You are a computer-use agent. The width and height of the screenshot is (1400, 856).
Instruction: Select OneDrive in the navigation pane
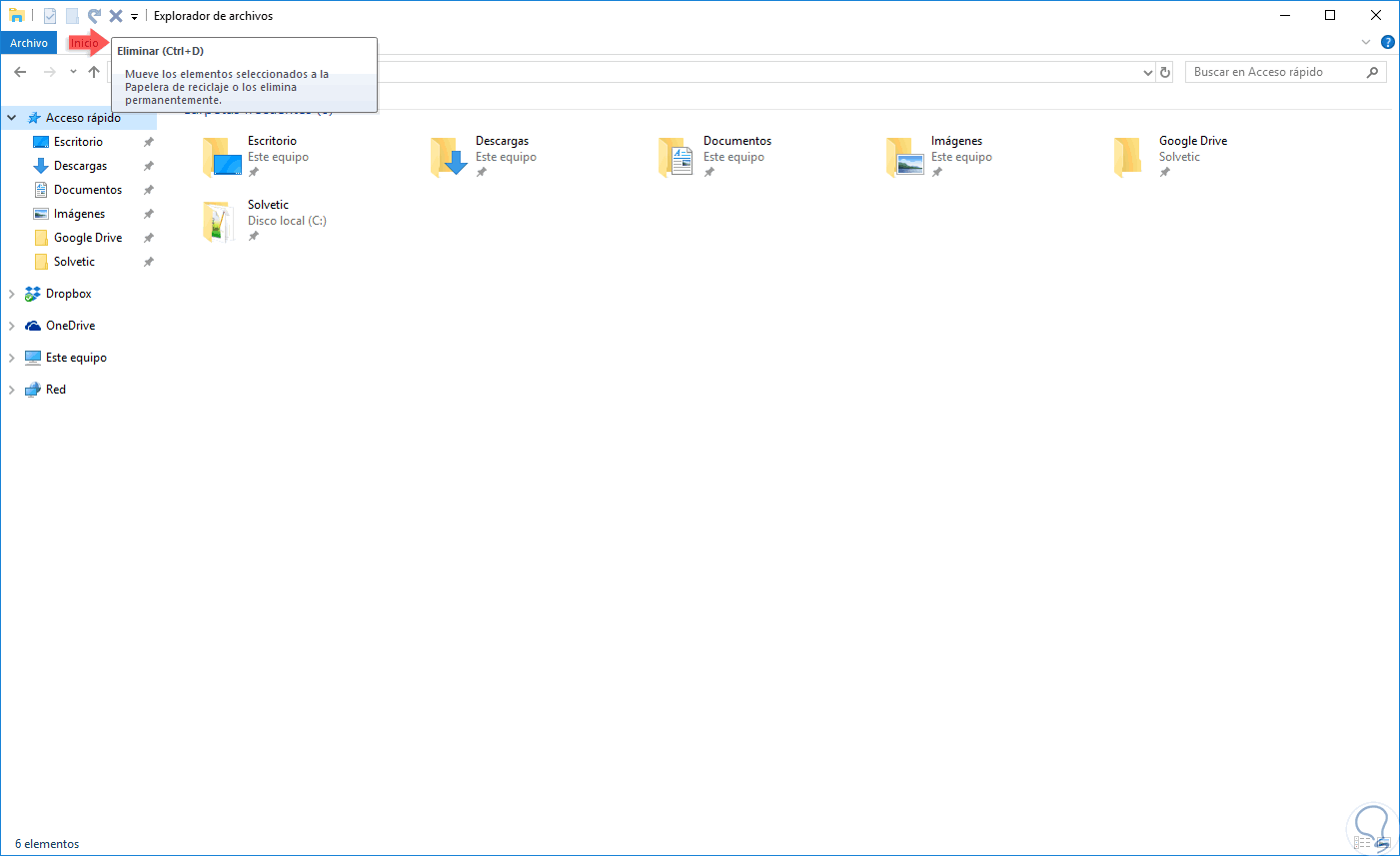tap(70, 326)
